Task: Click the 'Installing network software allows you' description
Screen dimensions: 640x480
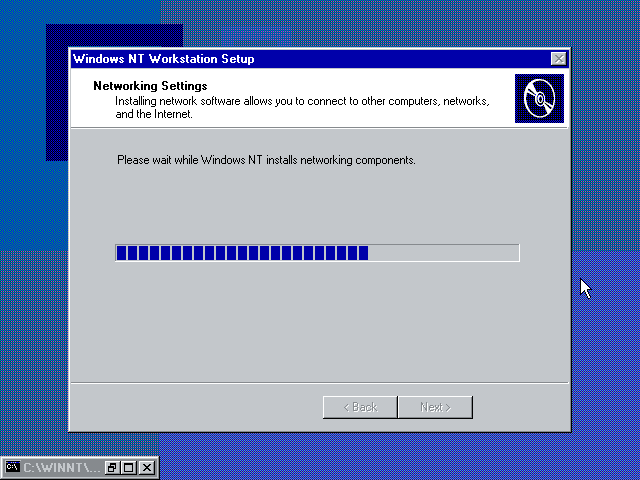Action: pos(302,107)
